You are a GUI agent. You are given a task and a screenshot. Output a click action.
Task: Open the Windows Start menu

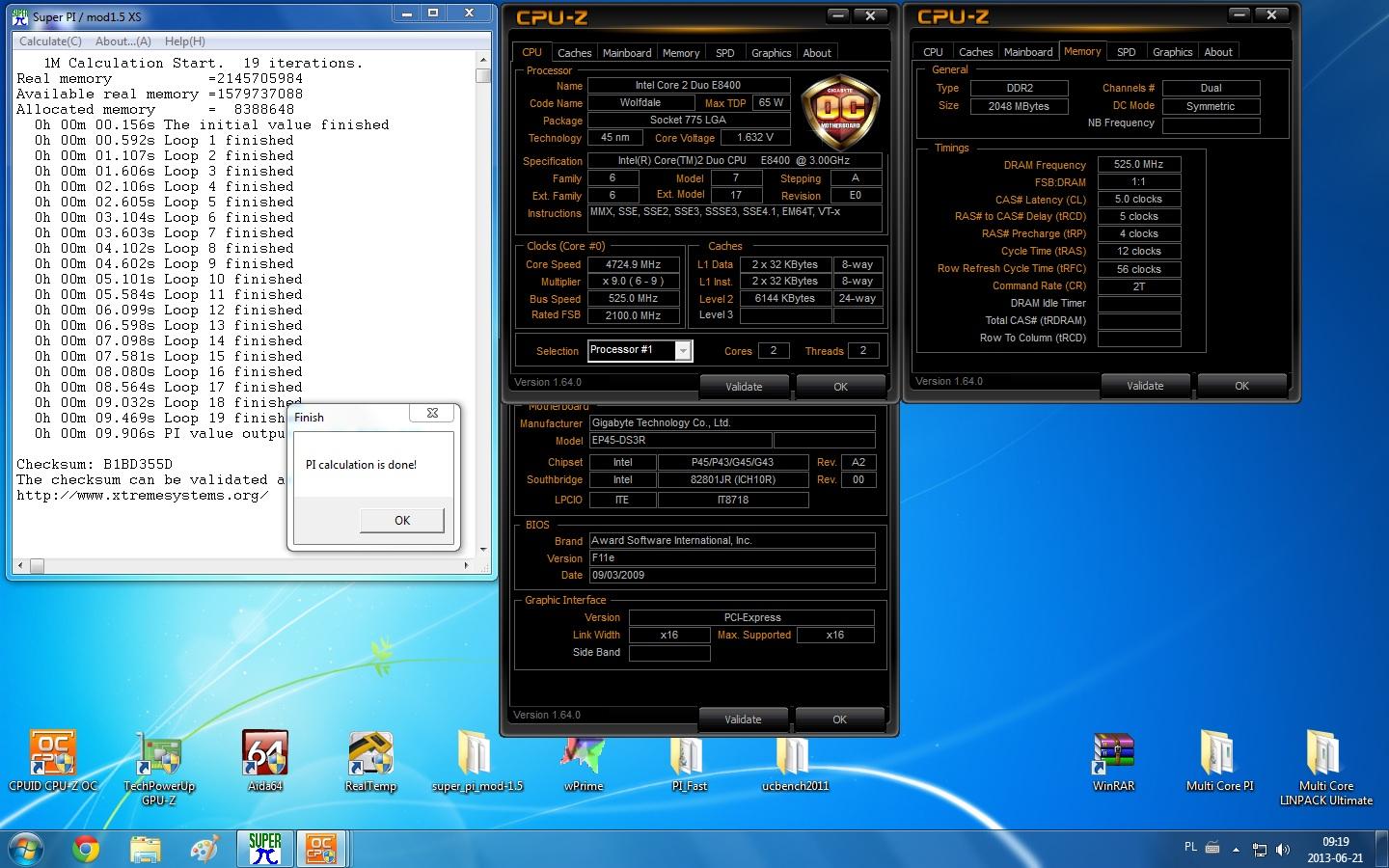[x=26, y=848]
